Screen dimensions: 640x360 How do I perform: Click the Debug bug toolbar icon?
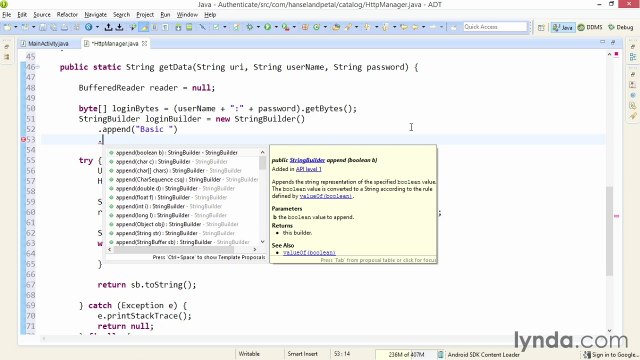tap(249, 27)
